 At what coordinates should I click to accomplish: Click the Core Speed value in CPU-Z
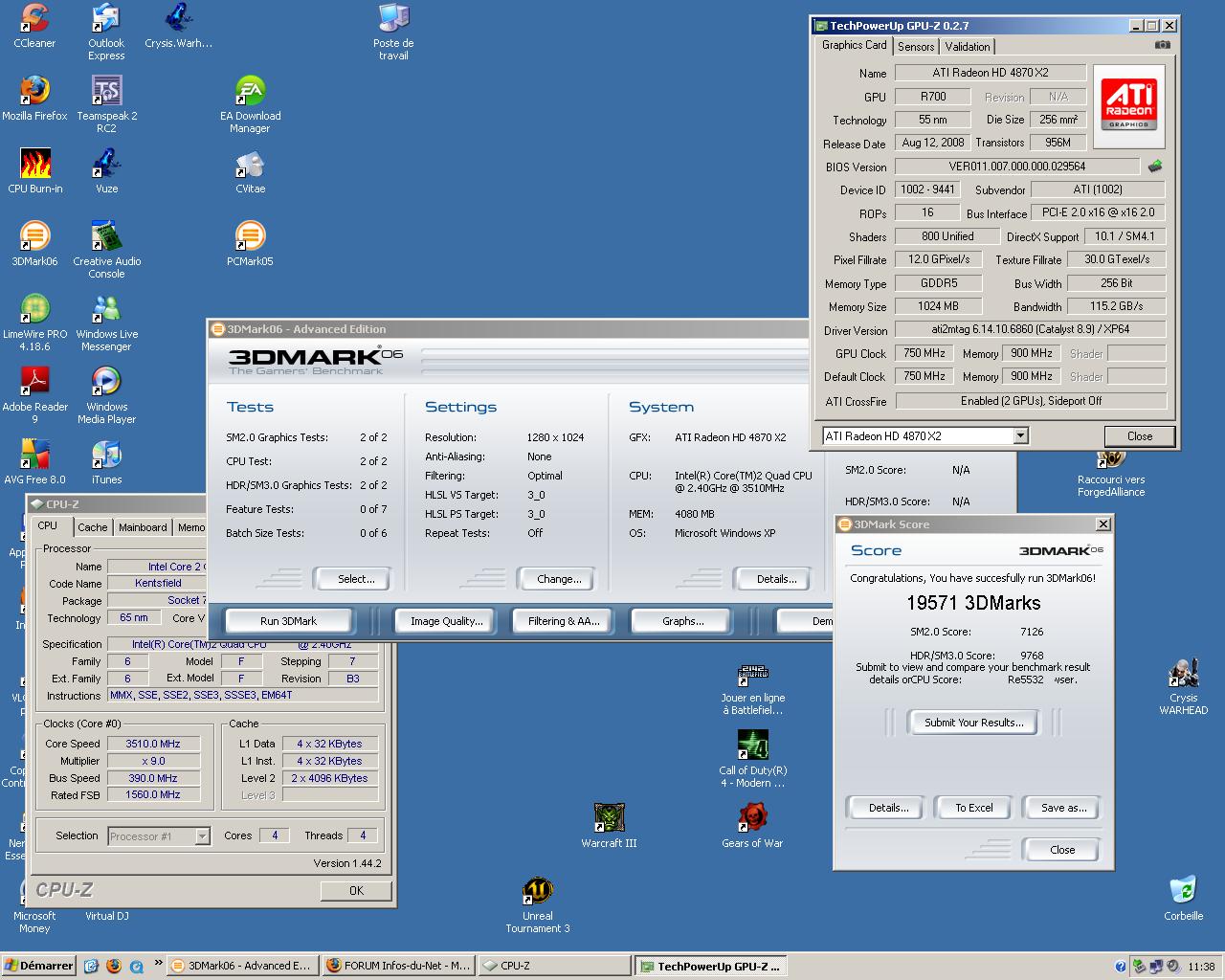pyautogui.click(x=153, y=744)
